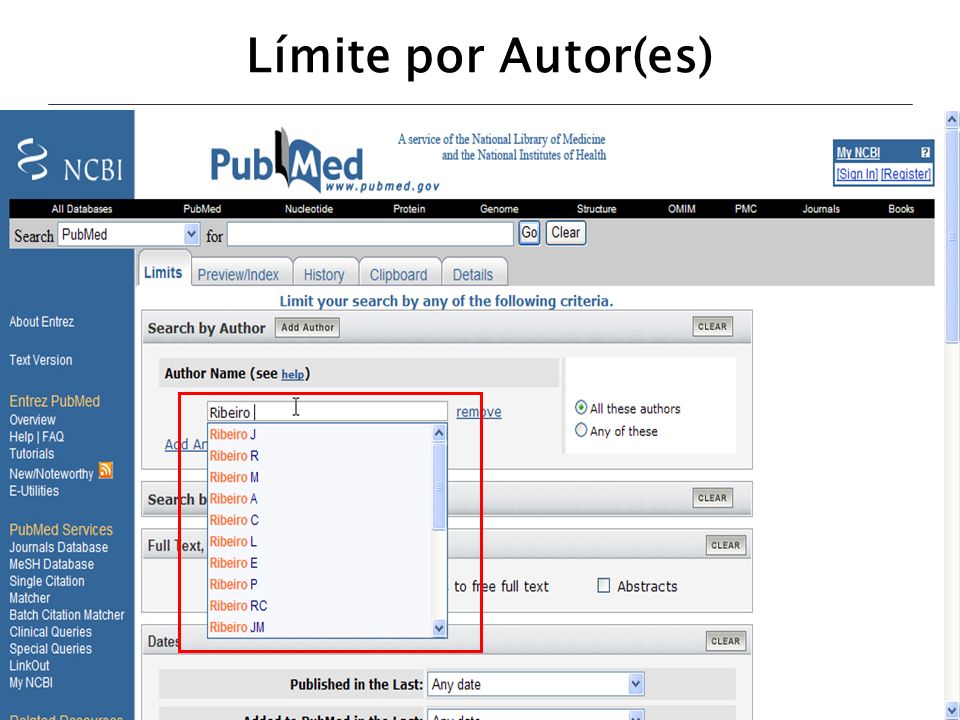Select the All these authors radio button
This screenshot has width=960, height=720.
click(x=580, y=408)
